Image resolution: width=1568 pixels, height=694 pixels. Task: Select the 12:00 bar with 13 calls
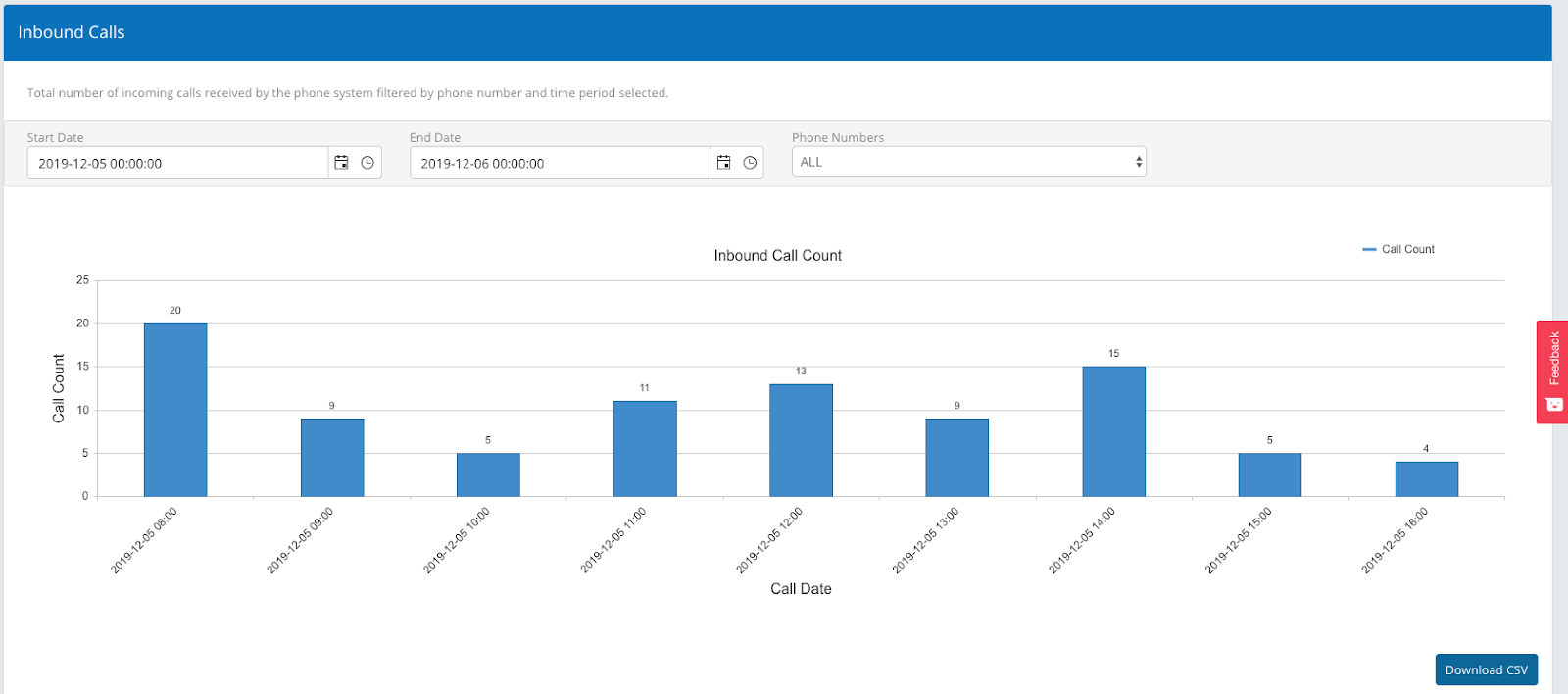click(x=801, y=440)
